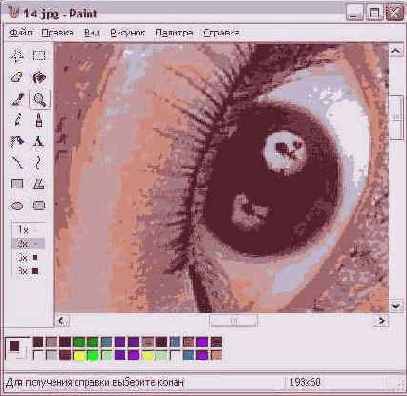
Task: Select the last zoom option at list bottom
Action: tap(28, 271)
